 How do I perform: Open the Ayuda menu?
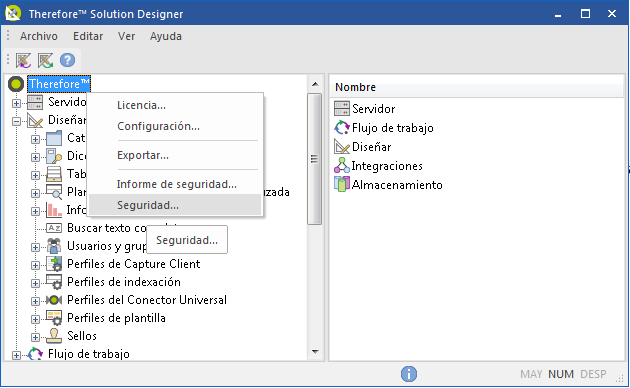tap(166, 36)
